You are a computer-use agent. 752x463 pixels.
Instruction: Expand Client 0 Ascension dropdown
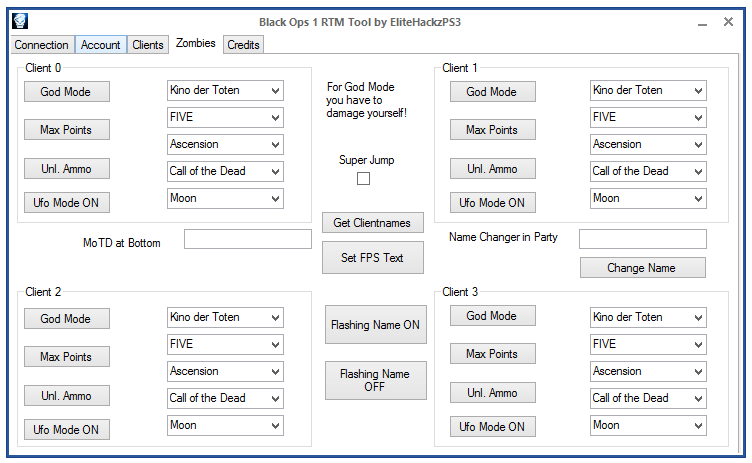(225, 144)
